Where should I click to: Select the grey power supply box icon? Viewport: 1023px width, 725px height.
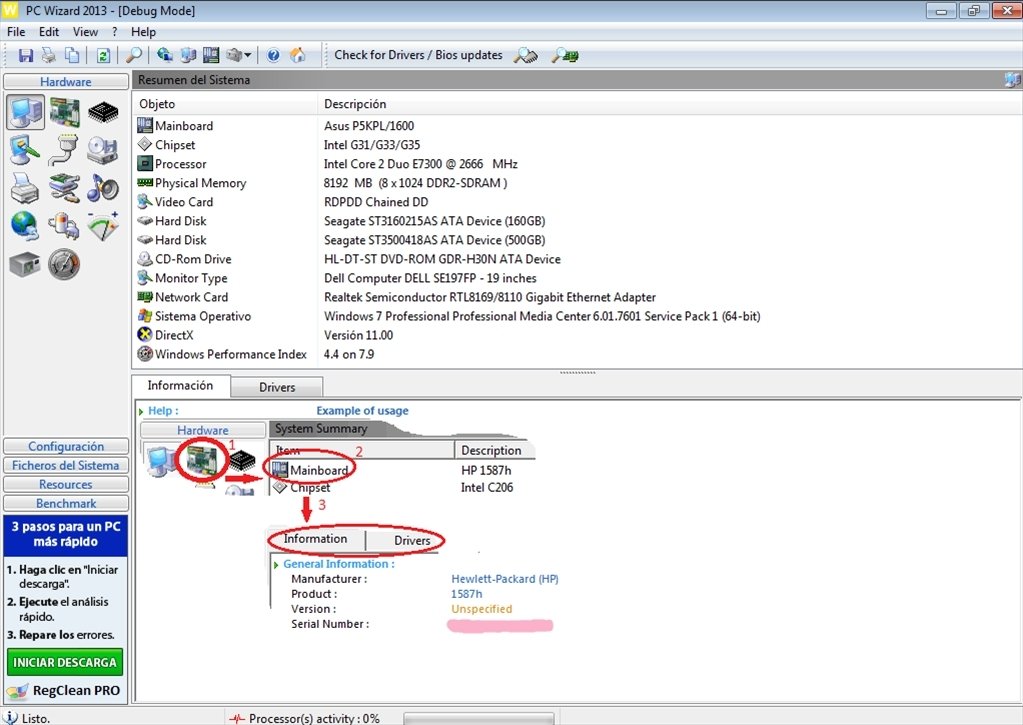tap(25, 264)
